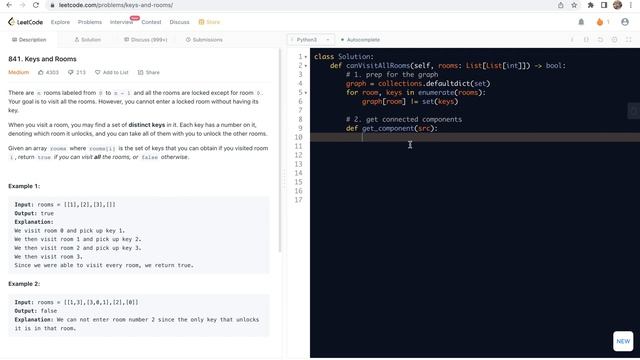Open the LeetCode account avatar menu
640x360 pixels.
625,22
